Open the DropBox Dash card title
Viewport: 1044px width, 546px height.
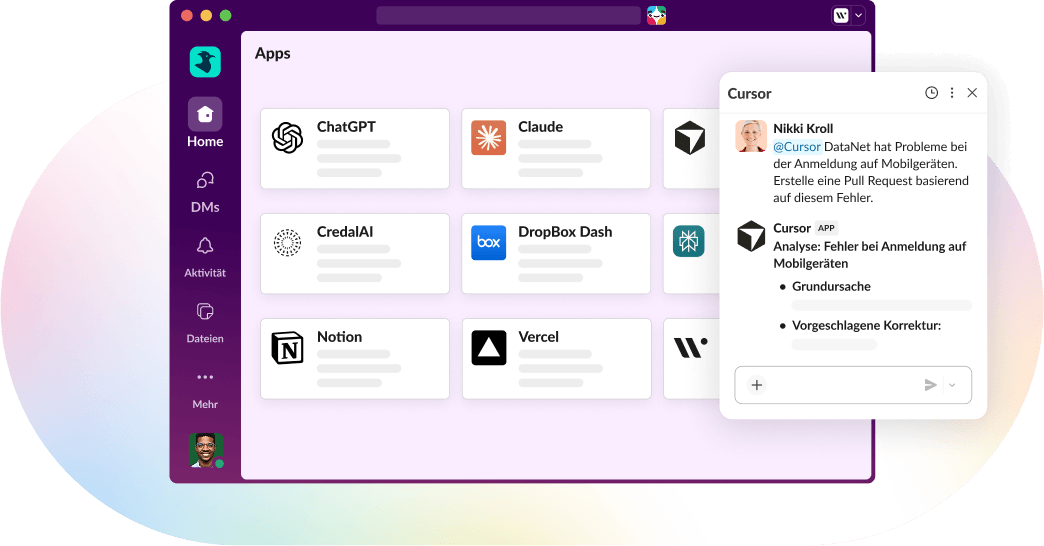pos(565,232)
